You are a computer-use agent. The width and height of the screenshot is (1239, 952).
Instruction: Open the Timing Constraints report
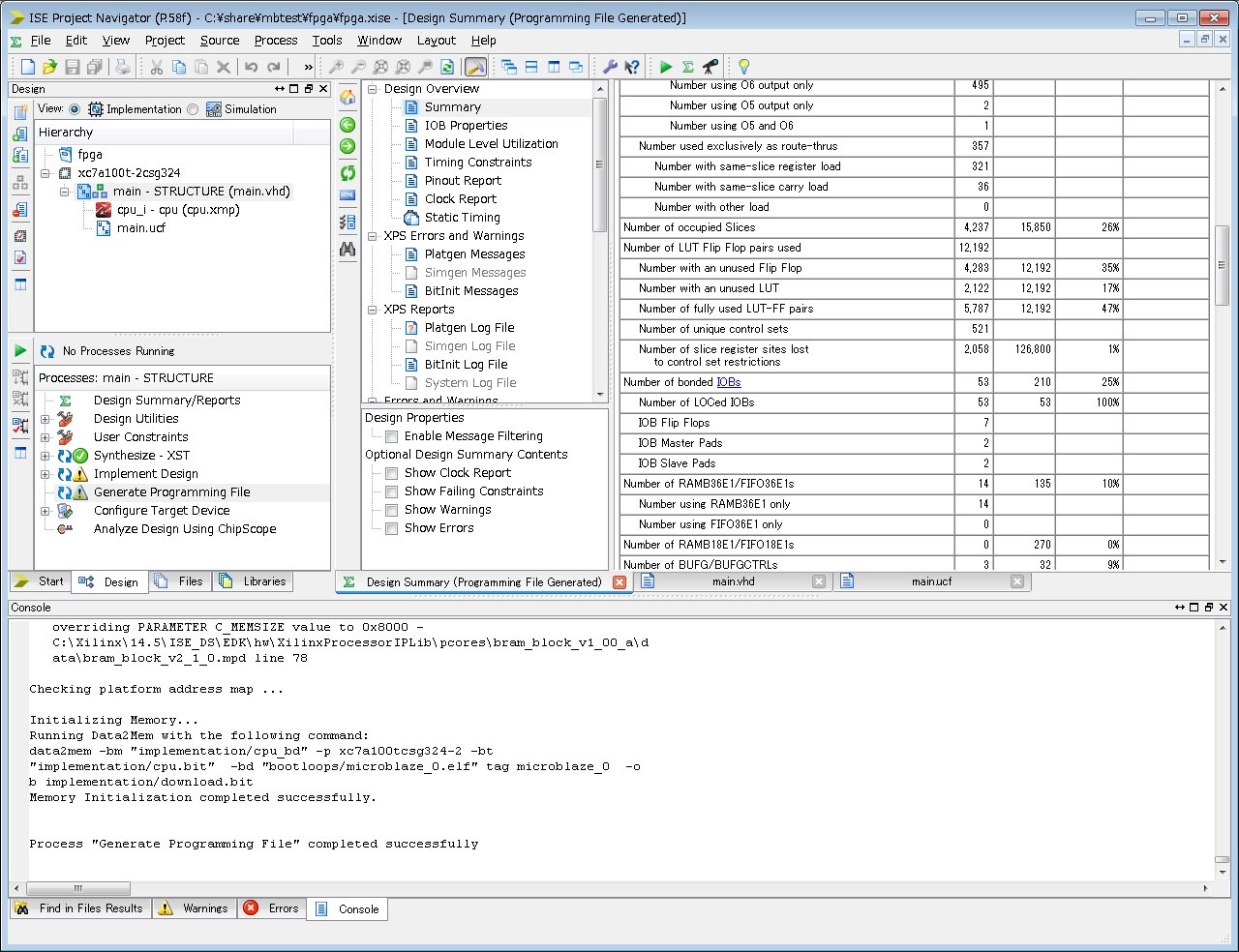point(477,163)
